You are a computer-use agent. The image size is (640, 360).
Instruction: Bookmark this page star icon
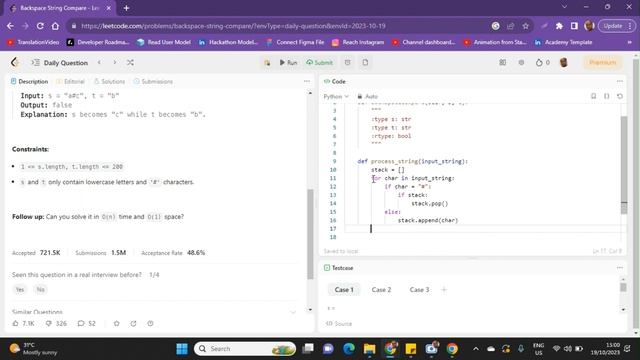[526, 26]
